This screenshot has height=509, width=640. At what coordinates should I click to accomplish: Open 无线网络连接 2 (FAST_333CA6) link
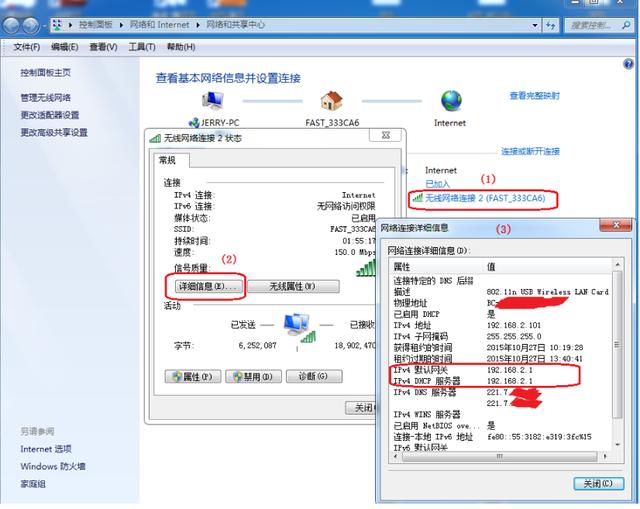point(485,198)
